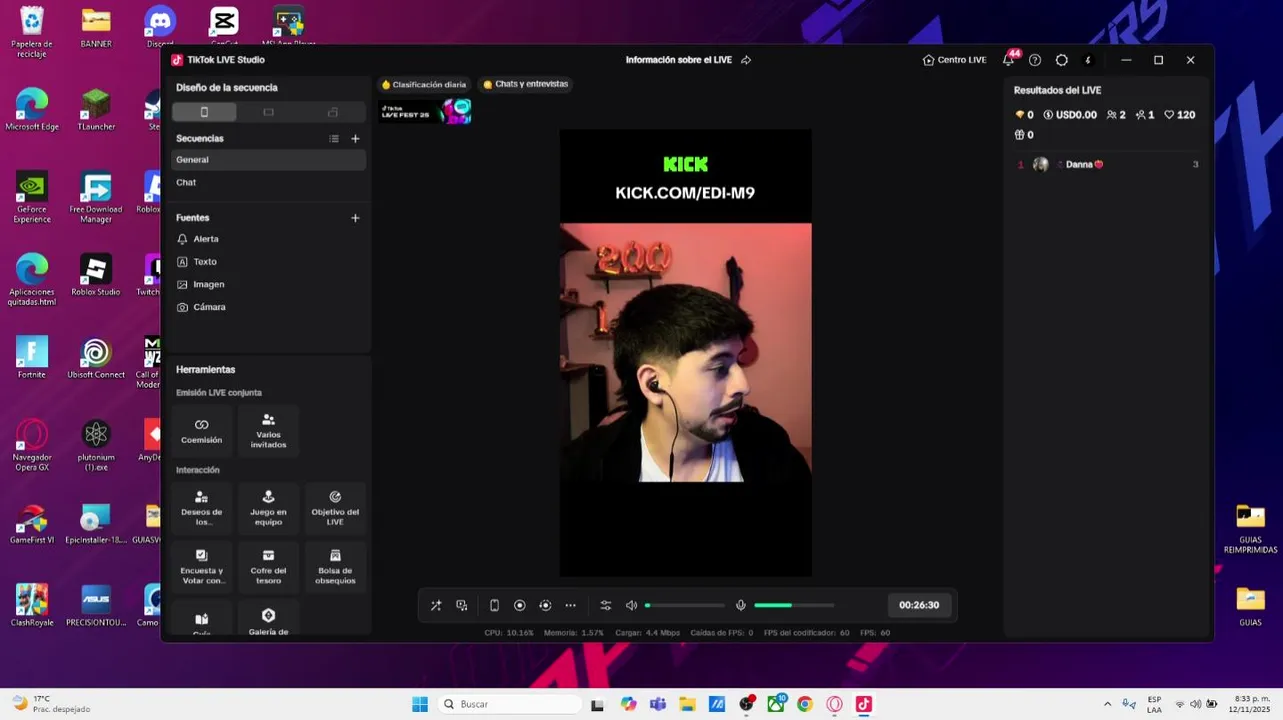Open the Fortnite desktop shortcut
1283x720 pixels.
[32, 358]
